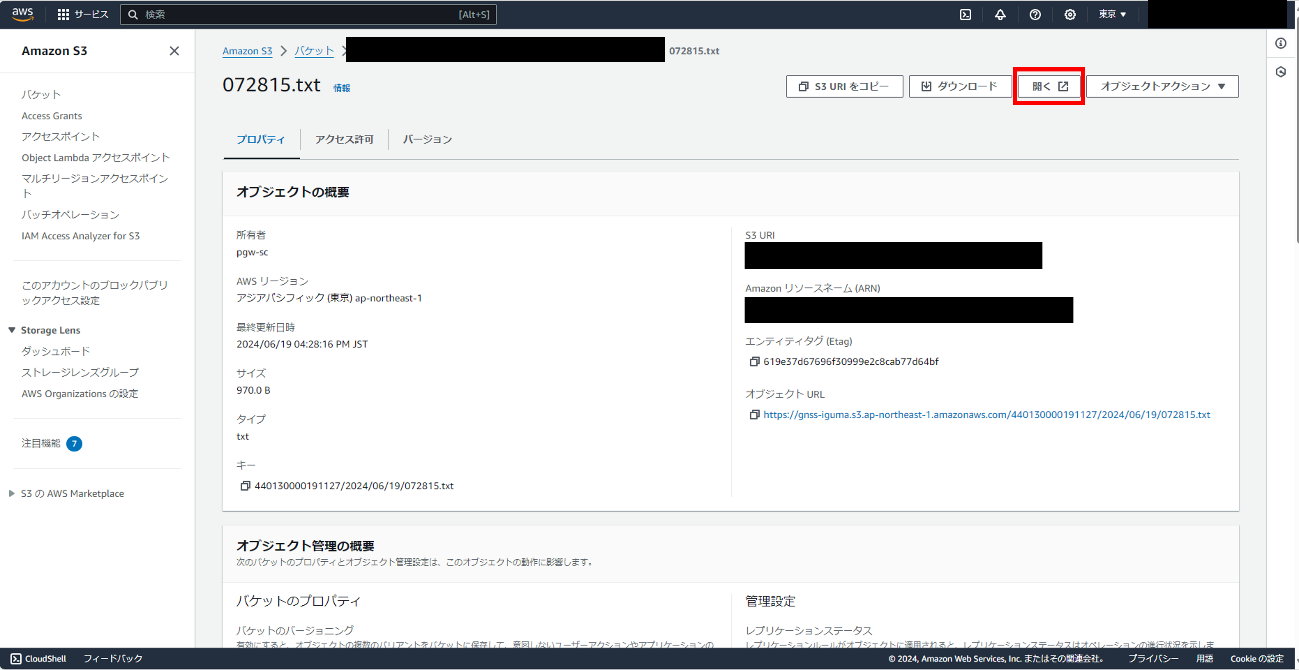Screen dimensions: 1299x670
Task: Open バケット in the sidebar
Action: (x=41, y=95)
